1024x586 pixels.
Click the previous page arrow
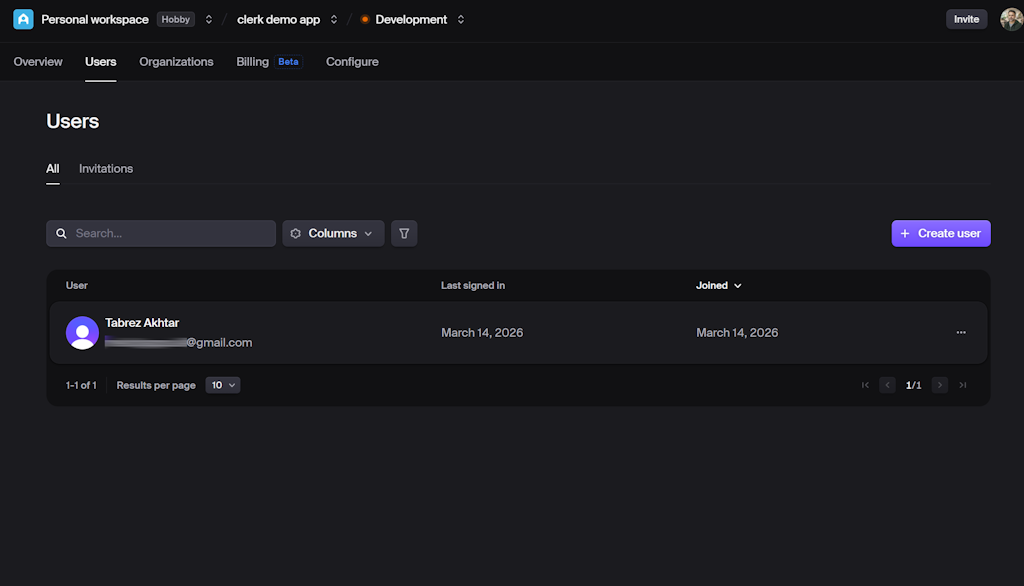click(x=887, y=384)
